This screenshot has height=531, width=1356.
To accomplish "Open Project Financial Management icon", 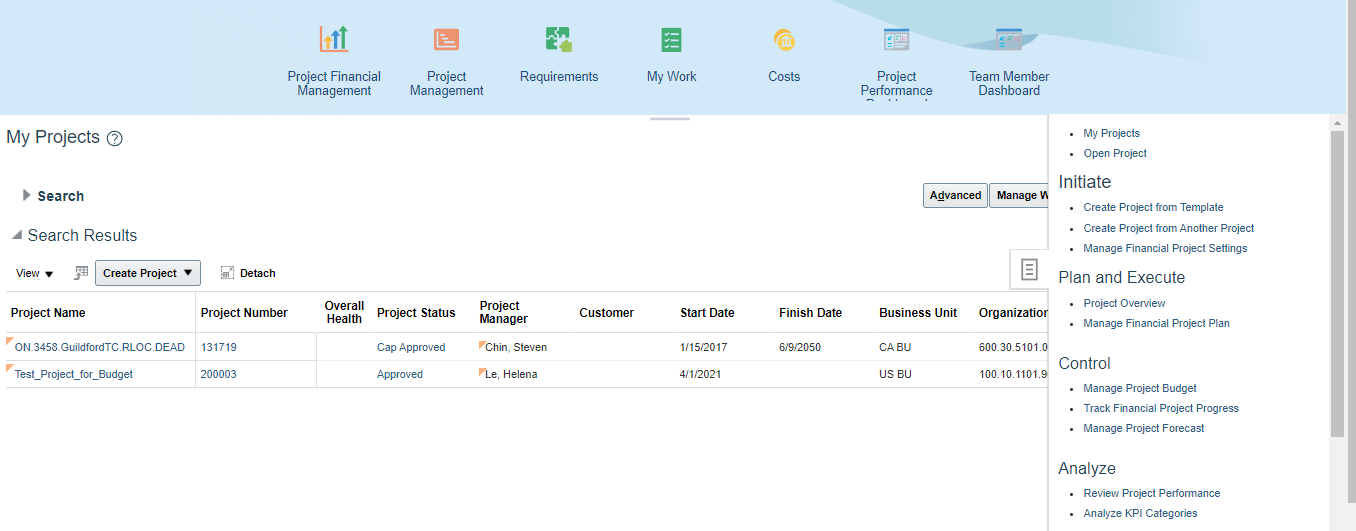I will pos(334,40).
